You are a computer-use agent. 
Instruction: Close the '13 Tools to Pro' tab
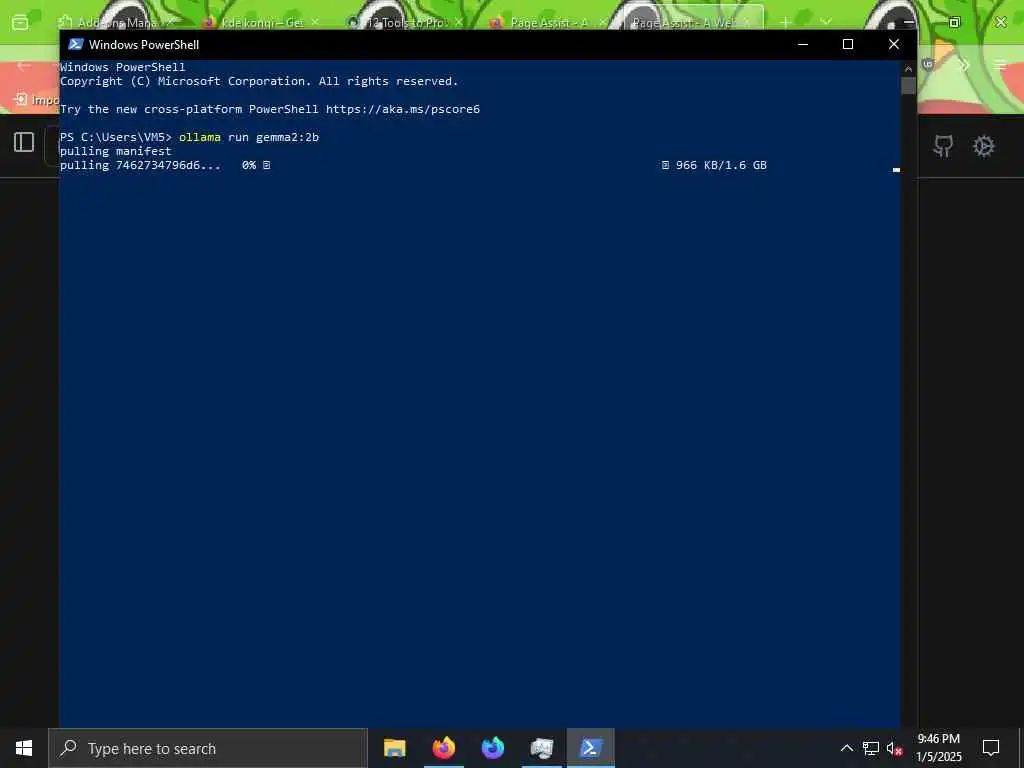point(458,22)
